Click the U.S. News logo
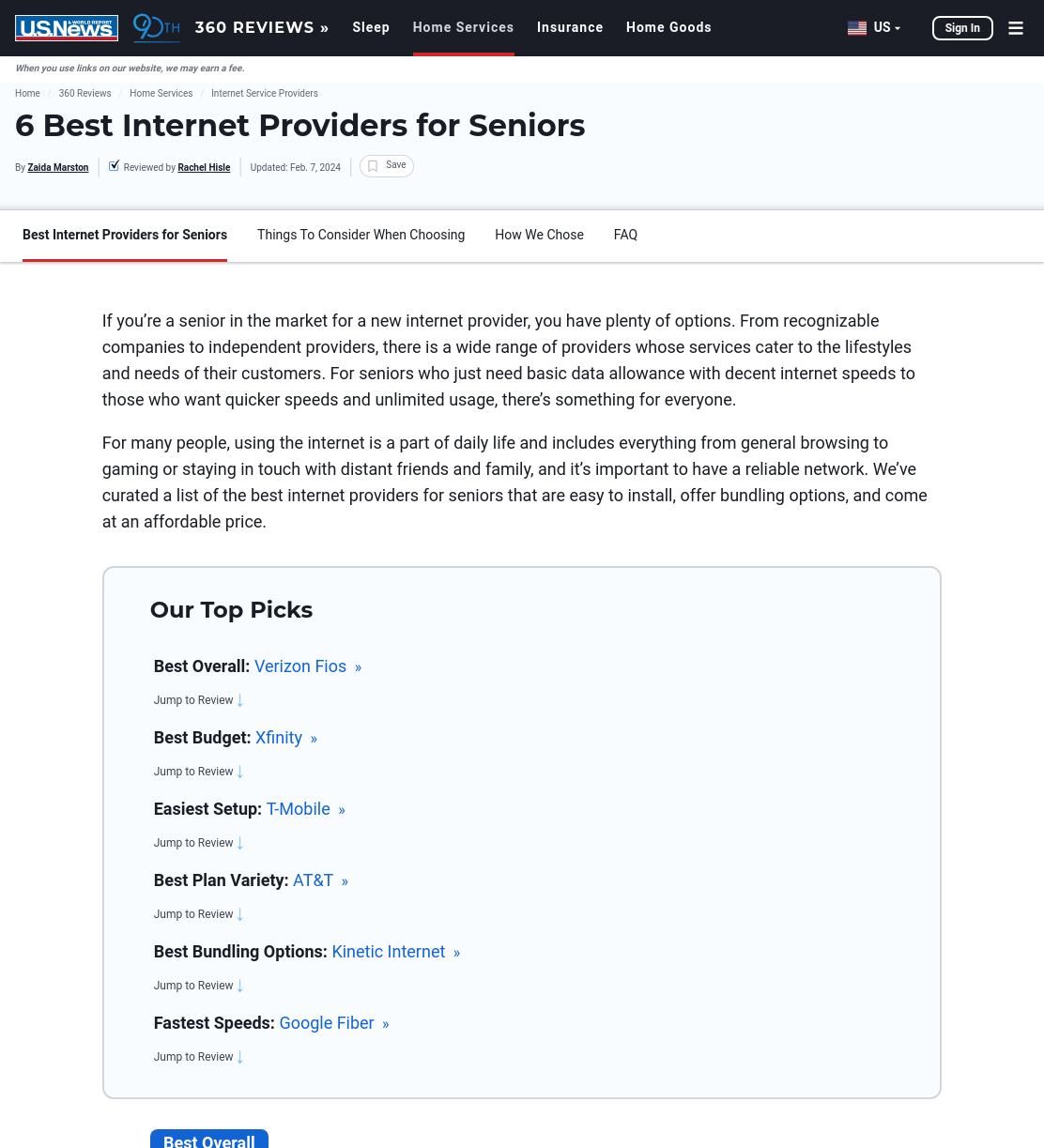The width and height of the screenshot is (1044, 1148). point(67,28)
